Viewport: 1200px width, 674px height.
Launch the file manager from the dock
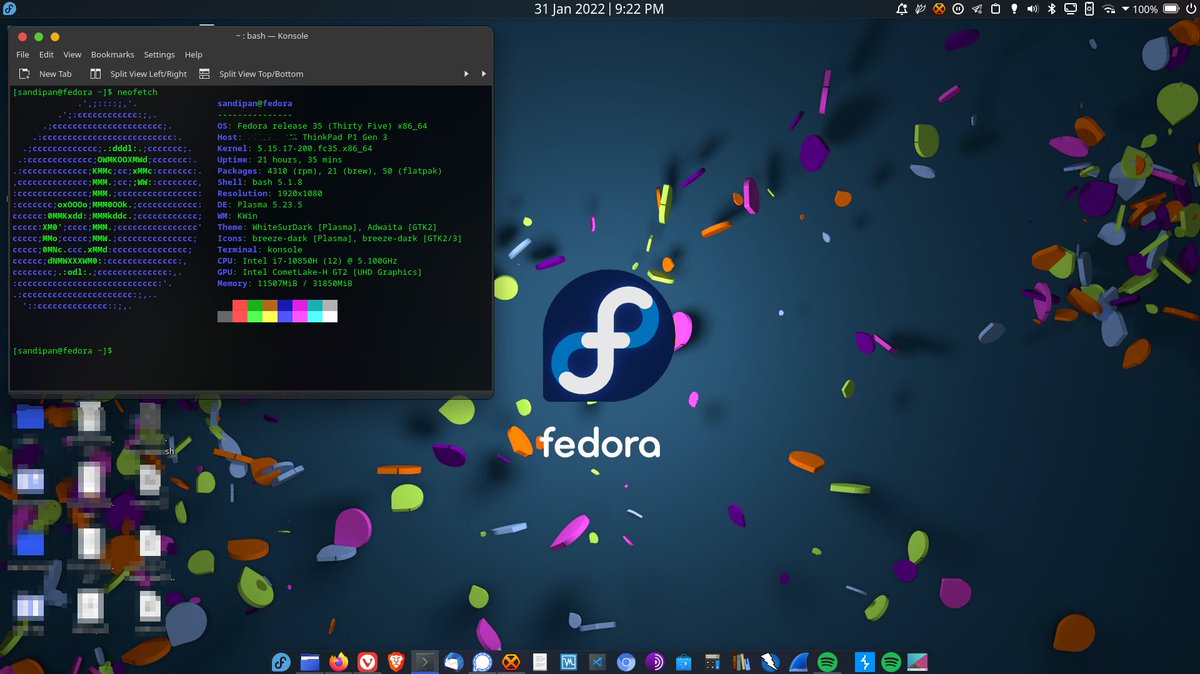310,662
